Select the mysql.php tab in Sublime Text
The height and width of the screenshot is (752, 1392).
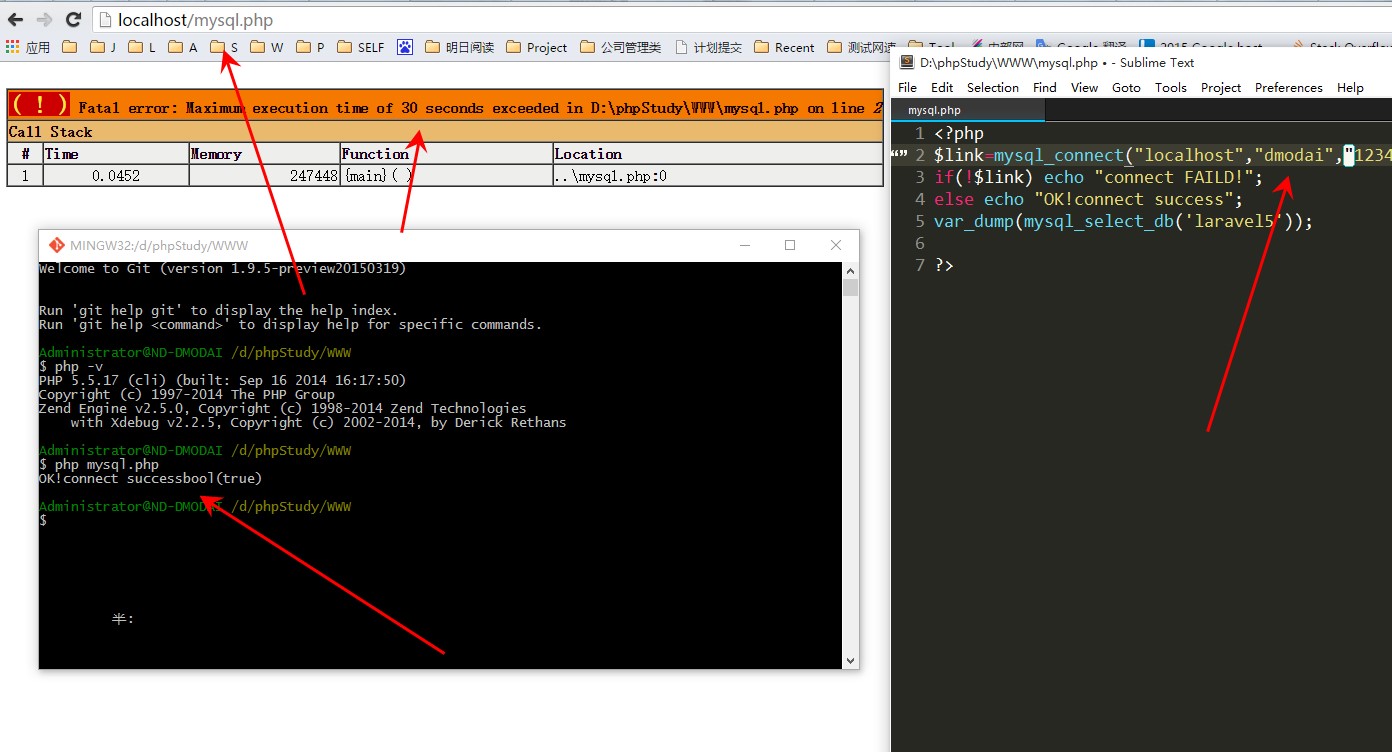click(x=967, y=110)
